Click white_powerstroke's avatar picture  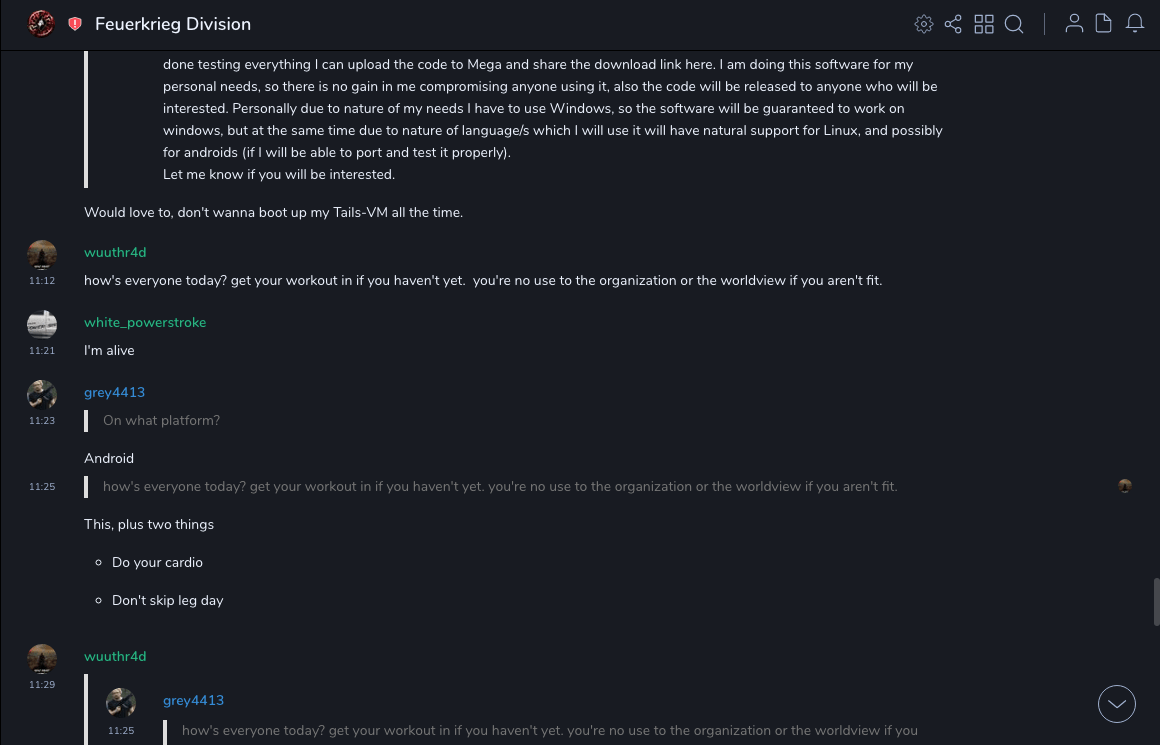pos(42,324)
